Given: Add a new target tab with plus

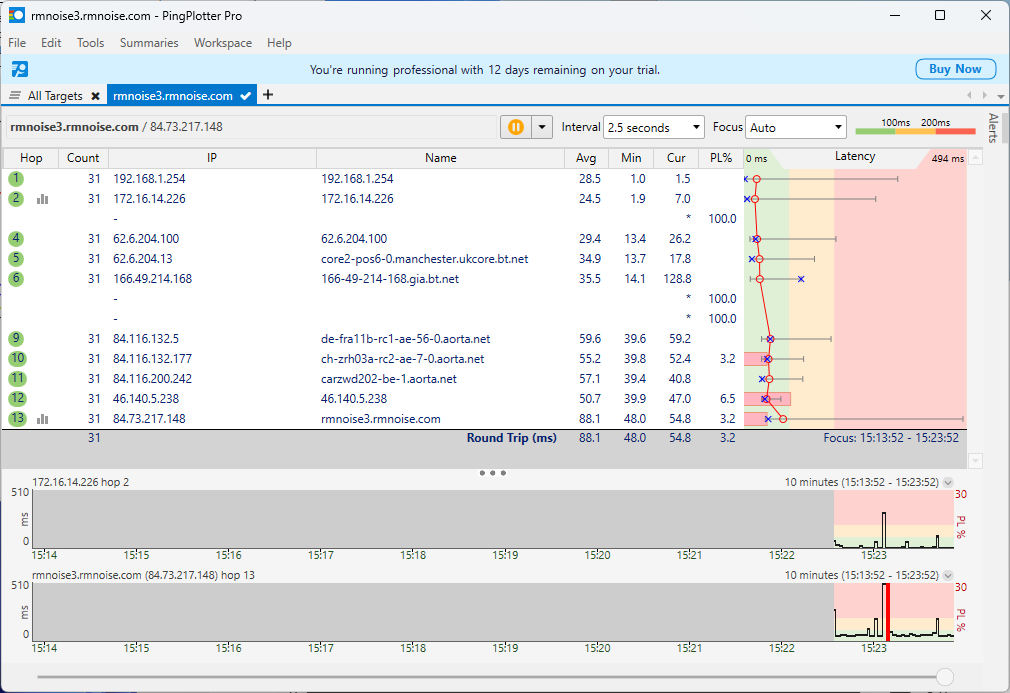Looking at the screenshot, I should click(268, 95).
